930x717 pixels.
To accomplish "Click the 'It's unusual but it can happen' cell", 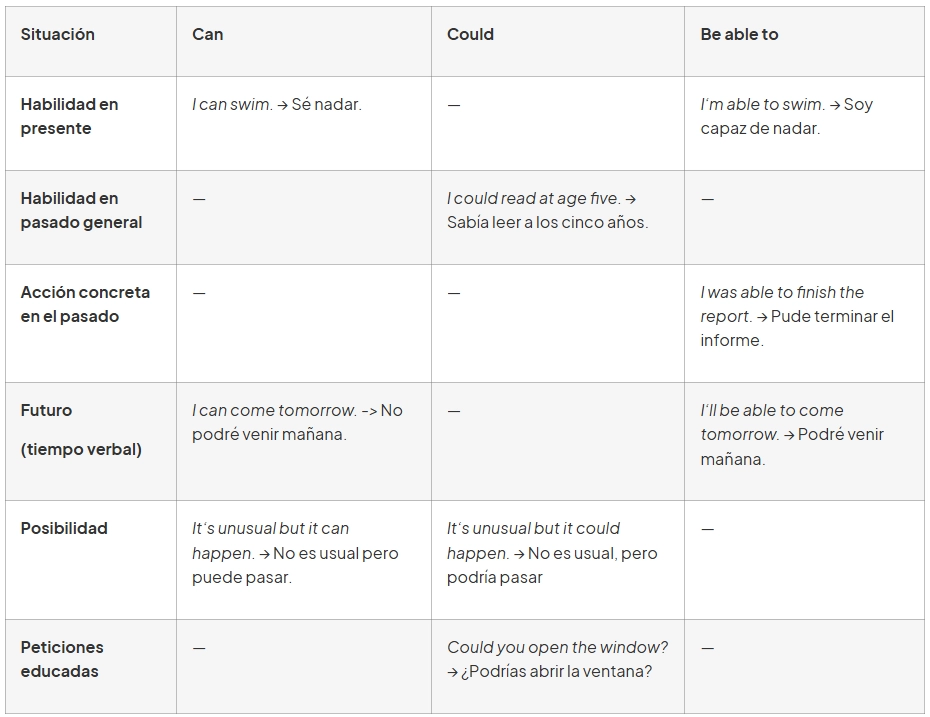I will coord(295,553).
